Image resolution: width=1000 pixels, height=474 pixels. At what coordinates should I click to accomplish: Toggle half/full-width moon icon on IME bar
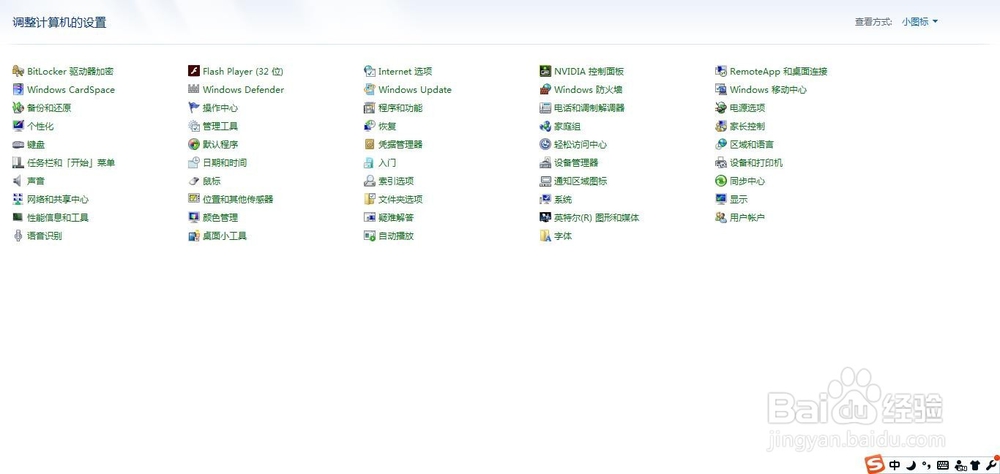tap(911, 465)
